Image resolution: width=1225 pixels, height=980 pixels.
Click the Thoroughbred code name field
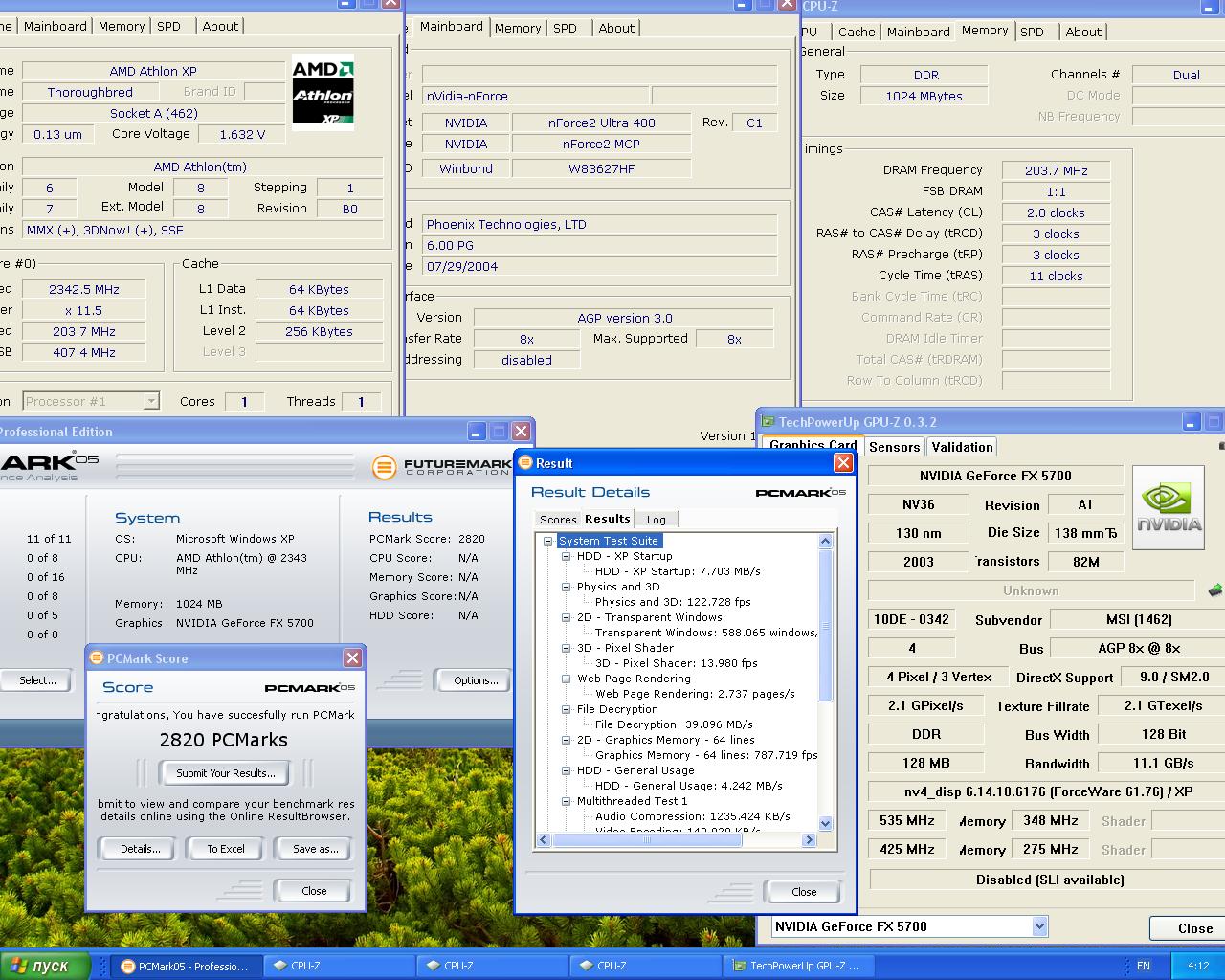click(90, 92)
